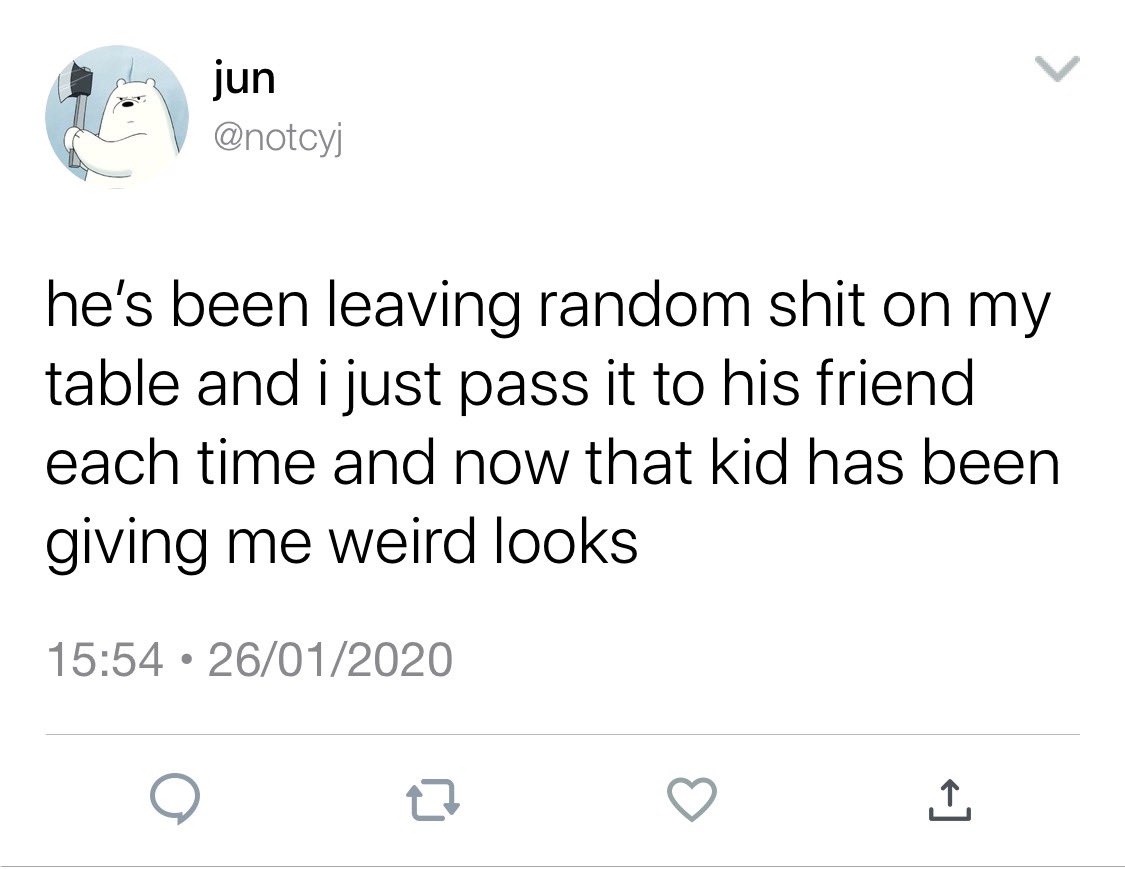
Task: Visit the @notcyj handle link
Action: (x=278, y=138)
